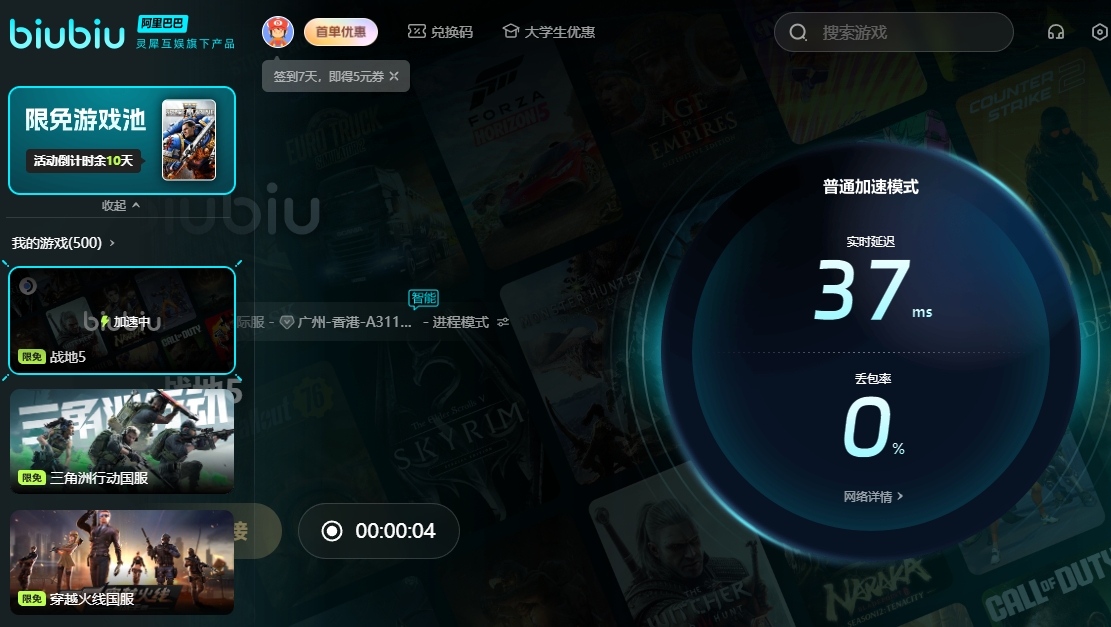Click the 加速中 status on 战地5
This screenshot has width=1111, height=627.
tap(125, 322)
